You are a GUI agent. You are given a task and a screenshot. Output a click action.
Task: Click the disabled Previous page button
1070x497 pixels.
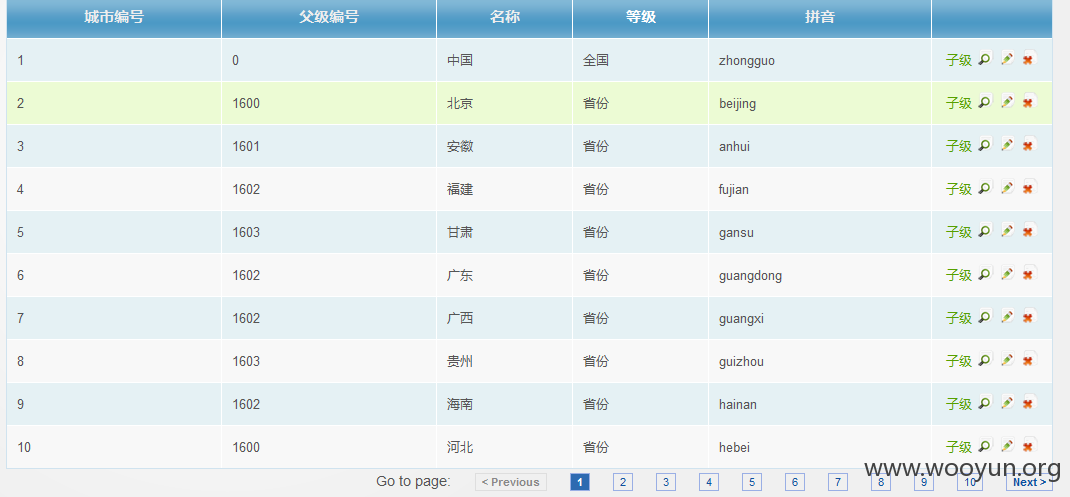510,482
